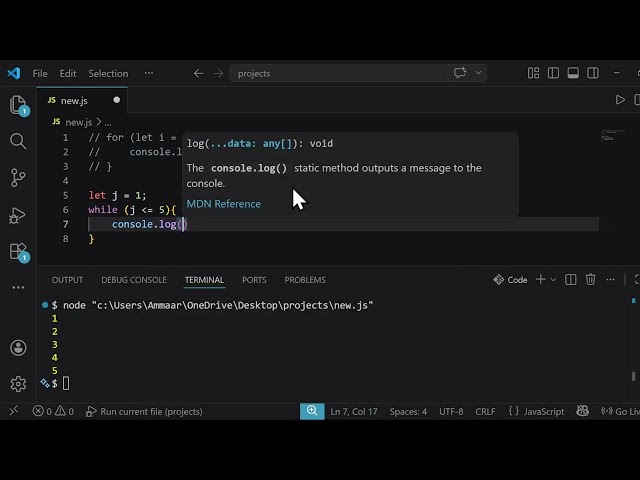Screen dimensions: 640x480
Task: Click the breadcrumb ellipsis after new.js
Action: pyautogui.click(x=108, y=122)
